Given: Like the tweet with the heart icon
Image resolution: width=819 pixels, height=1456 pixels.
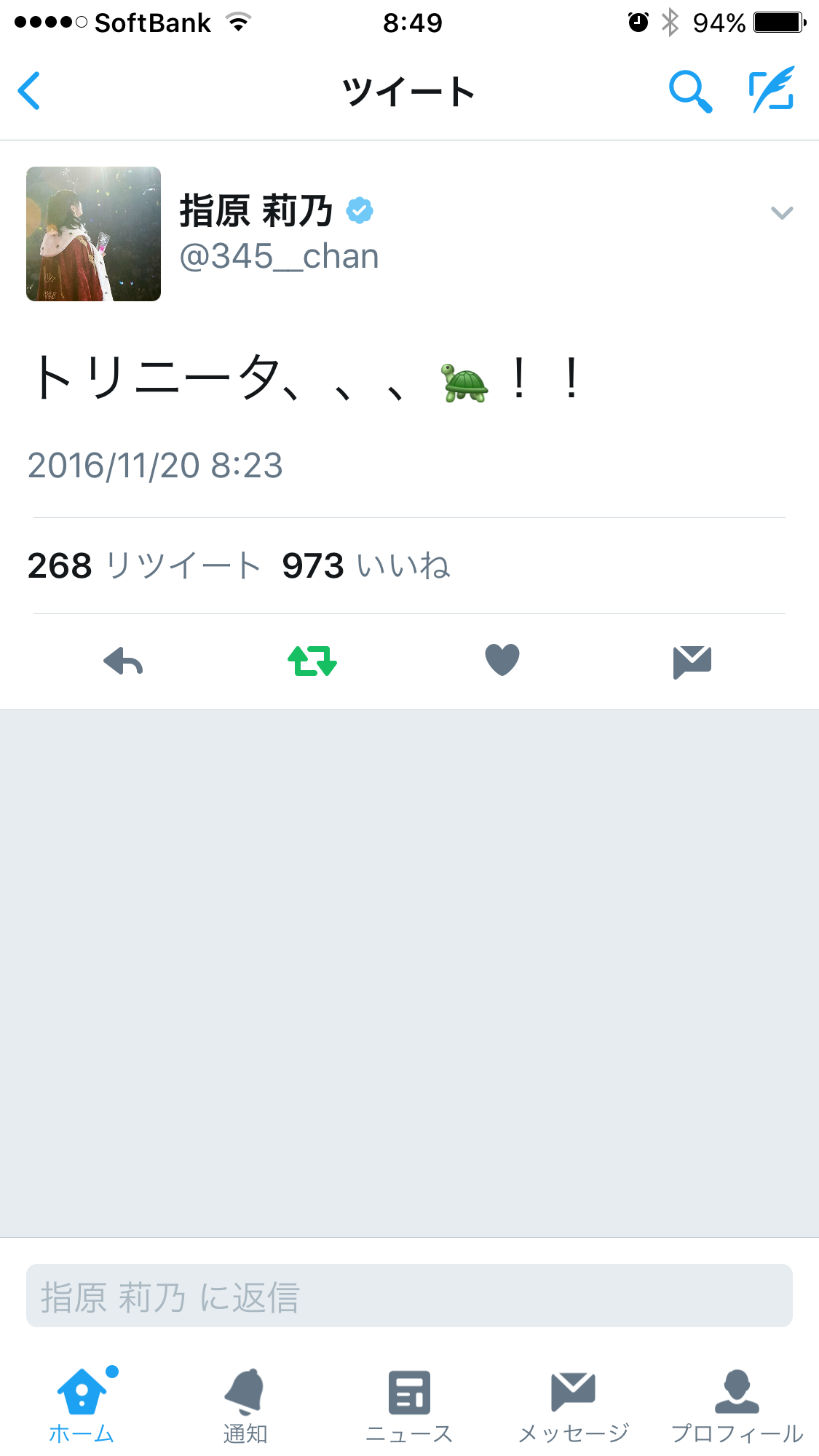Looking at the screenshot, I should coord(502,660).
